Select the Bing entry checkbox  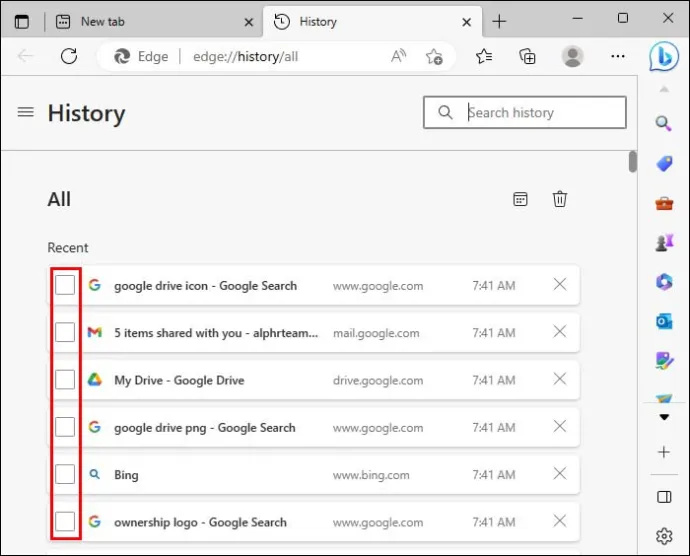point(65,474)
